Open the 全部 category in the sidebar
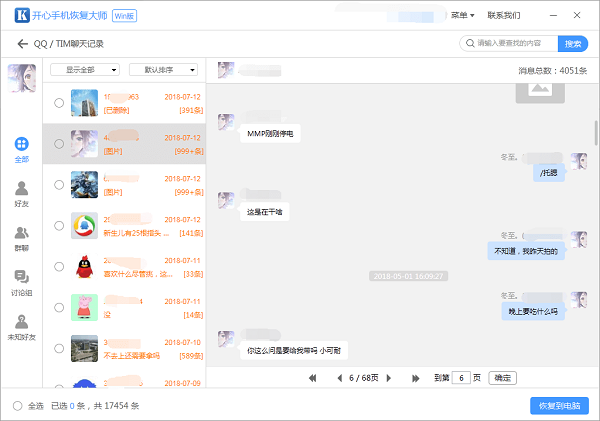This screenshot has width=600, height=421. (x=21, y=150)
